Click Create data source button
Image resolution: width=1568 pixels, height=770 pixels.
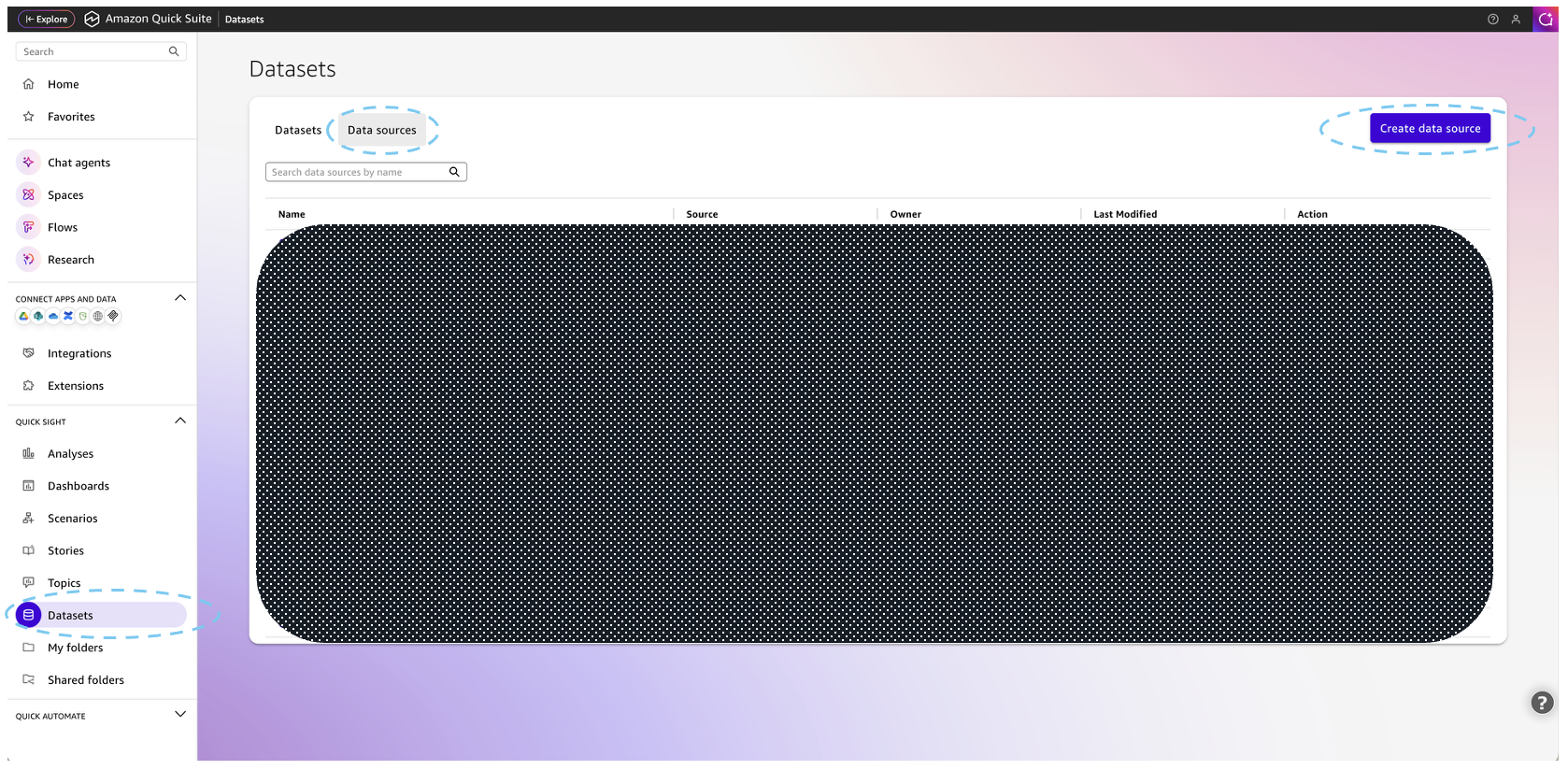(x=1429, y=129)
